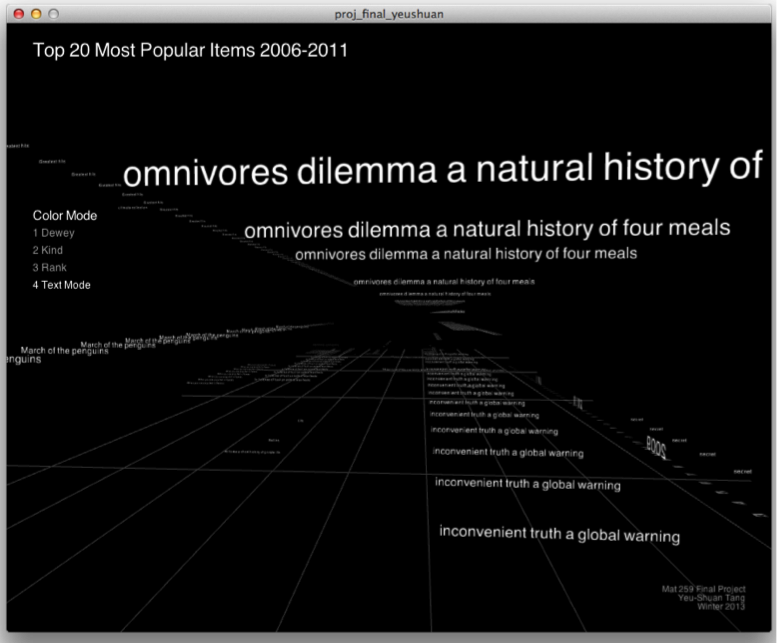This screenshot has width=777, height=643.
Task: Click the rotated 'good' label on right
Action: pyautogui.click(x=656, y=448)
